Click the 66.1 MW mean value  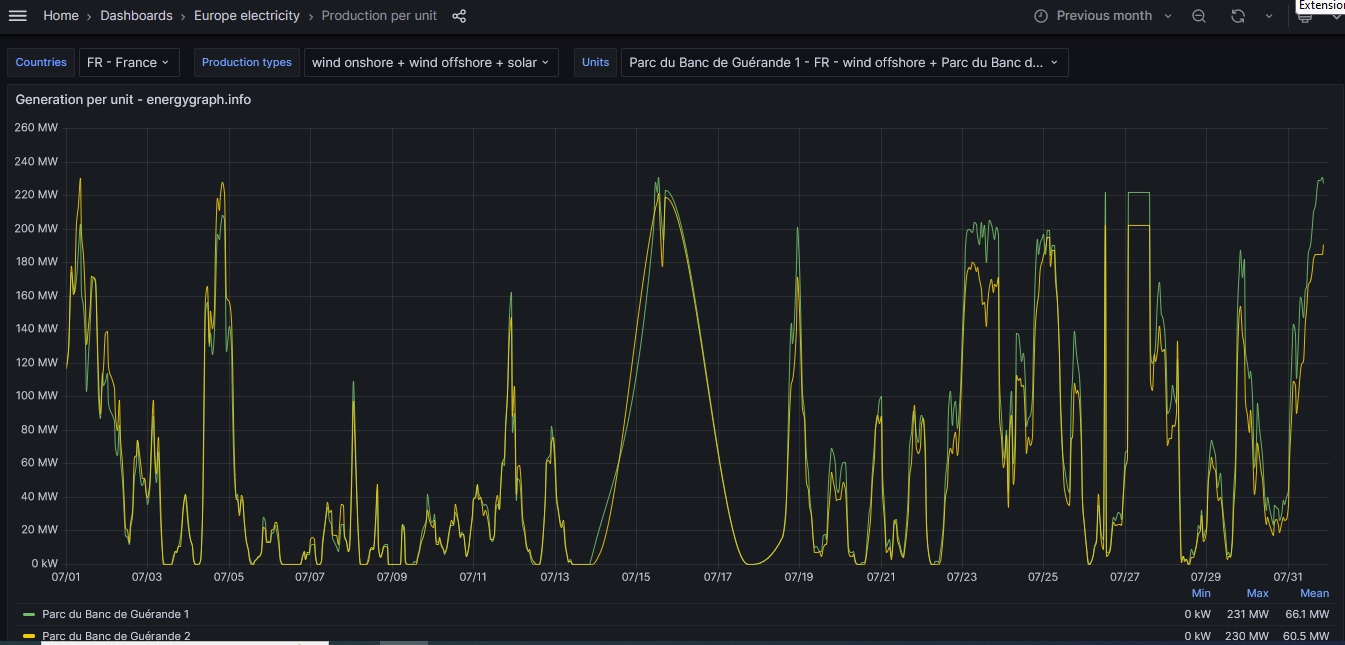pos(1307,614)
